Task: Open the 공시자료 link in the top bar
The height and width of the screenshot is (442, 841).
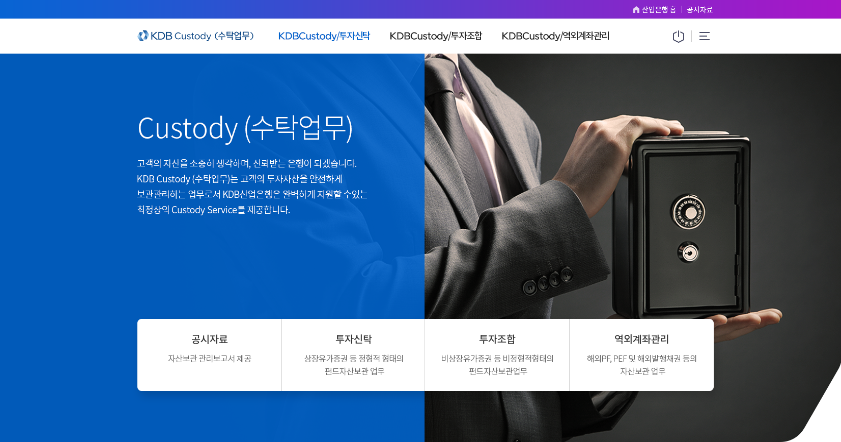Action: pos(699,10)
